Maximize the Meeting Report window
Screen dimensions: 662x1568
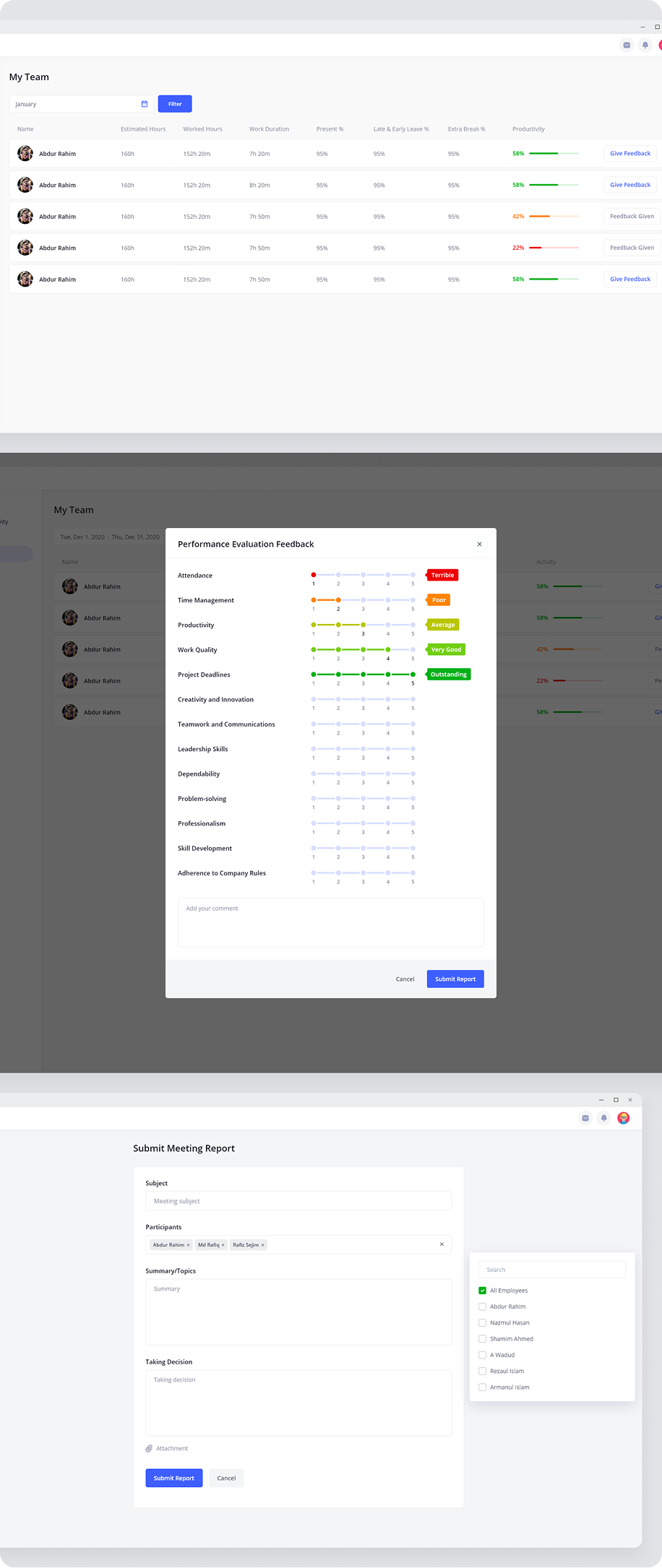[616, 1099]
